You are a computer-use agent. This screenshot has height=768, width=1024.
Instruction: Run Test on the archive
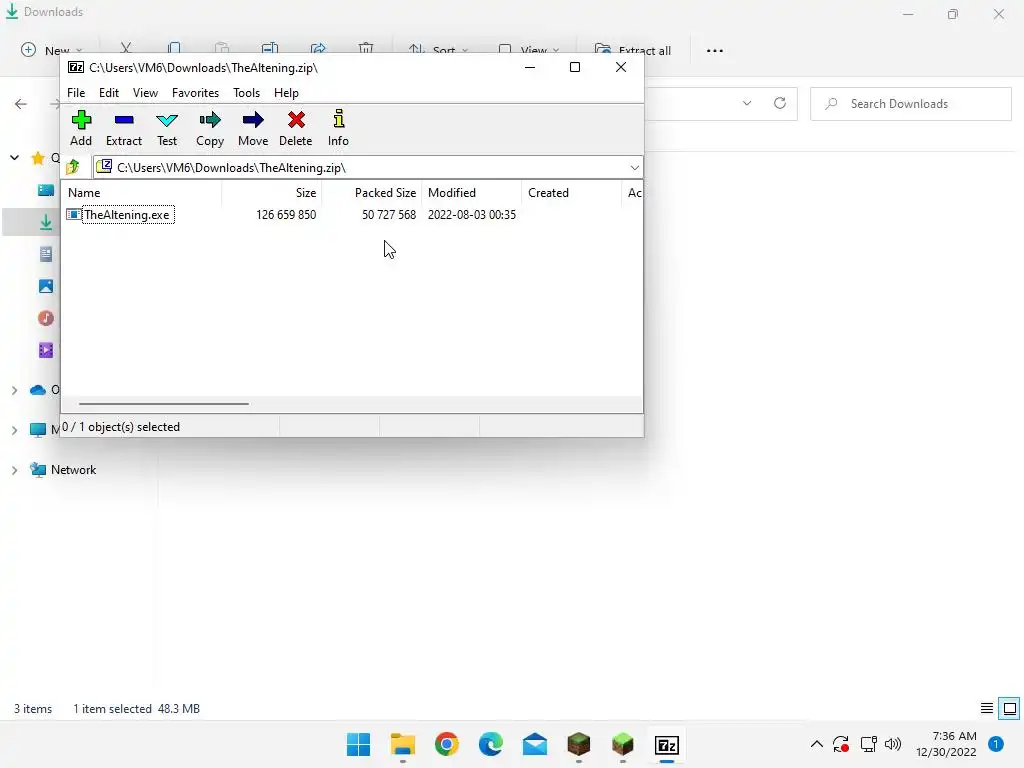point(167,128)
